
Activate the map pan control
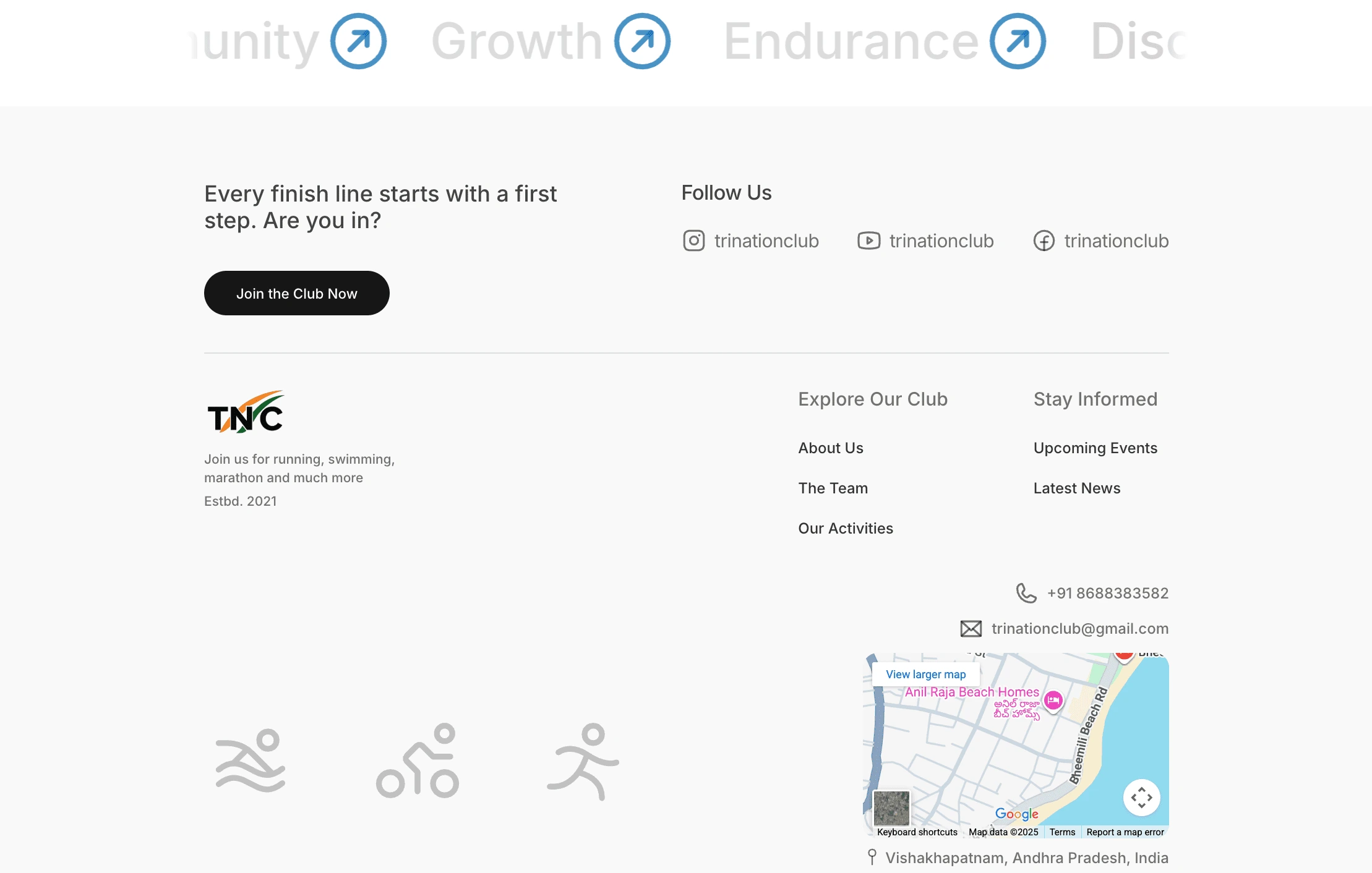[x=1142, y=798]
